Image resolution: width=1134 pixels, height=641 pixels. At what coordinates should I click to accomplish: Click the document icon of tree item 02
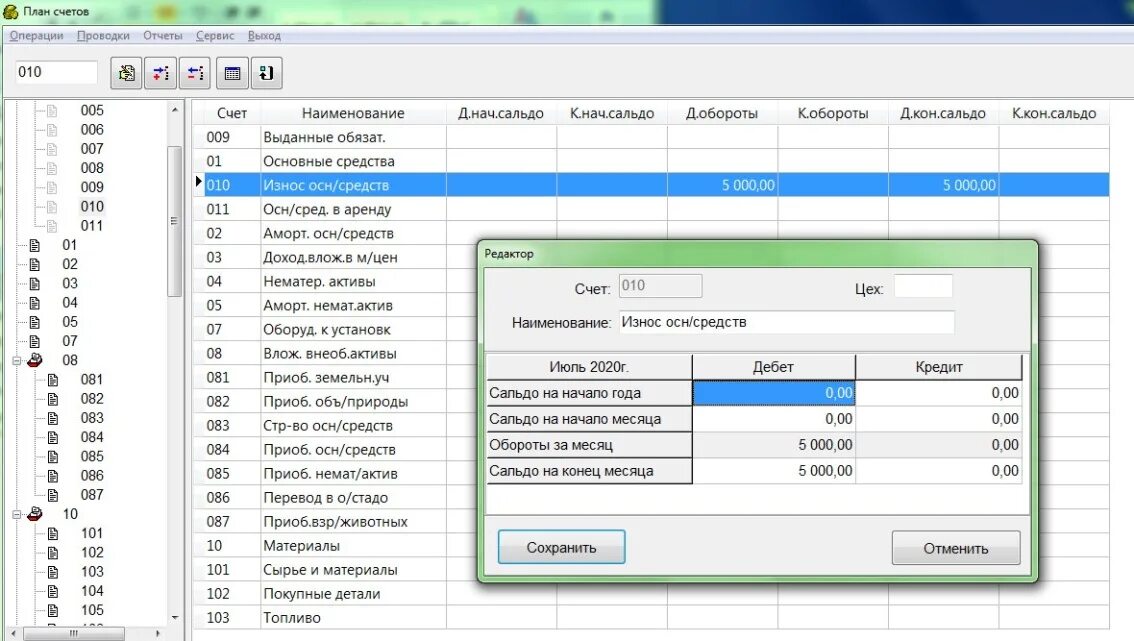(x=34, y=264)
